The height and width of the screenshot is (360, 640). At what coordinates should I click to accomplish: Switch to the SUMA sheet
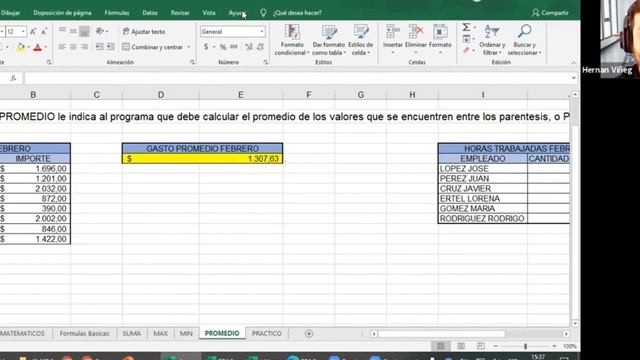point(131,333)
